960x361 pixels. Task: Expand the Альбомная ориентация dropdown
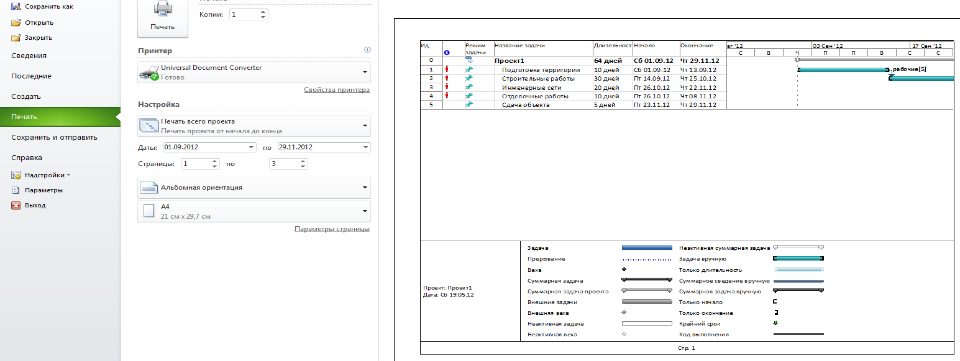tap(366, 188)
